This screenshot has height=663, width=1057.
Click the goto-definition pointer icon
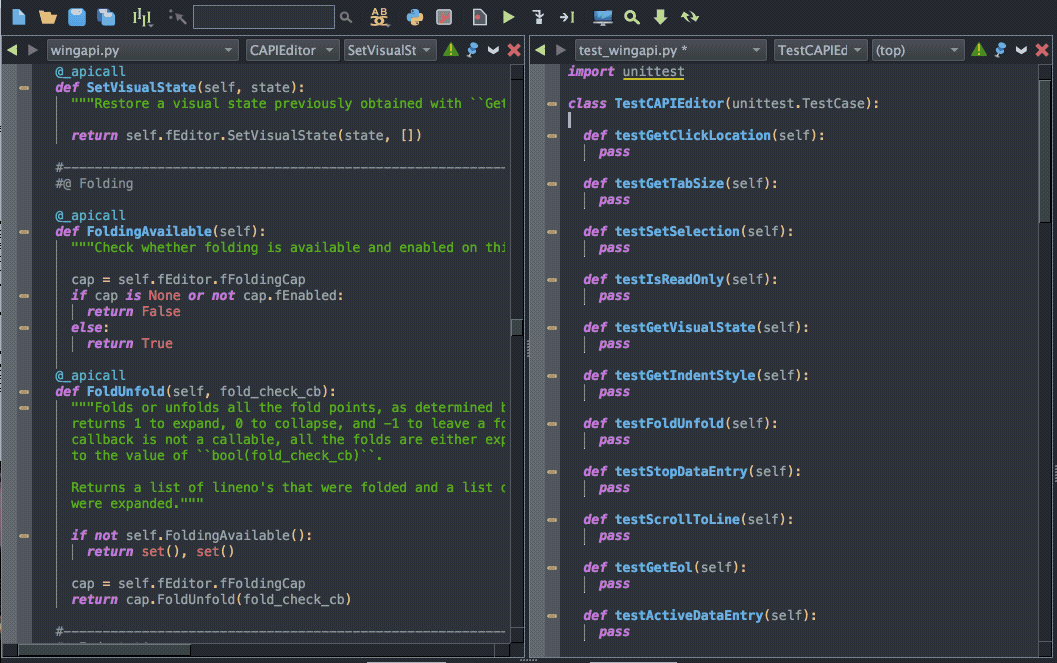click(x=177, y=17)
